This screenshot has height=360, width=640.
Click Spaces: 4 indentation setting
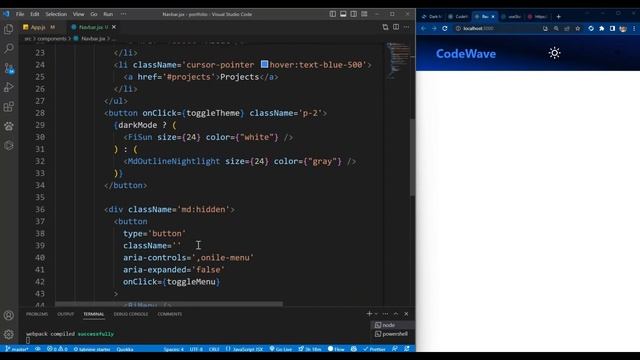pos(173,349)
